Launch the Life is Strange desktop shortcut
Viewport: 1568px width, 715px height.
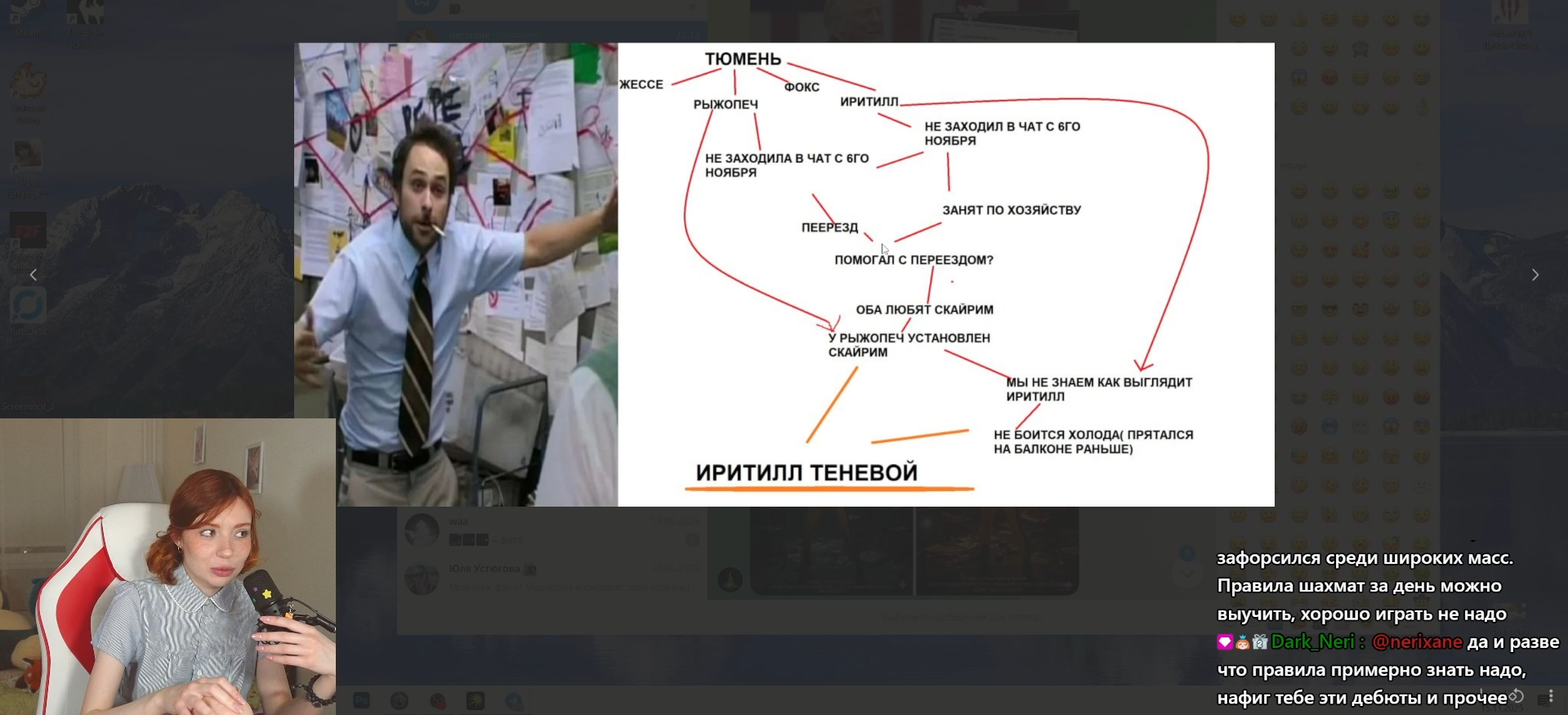pos(28,168)
